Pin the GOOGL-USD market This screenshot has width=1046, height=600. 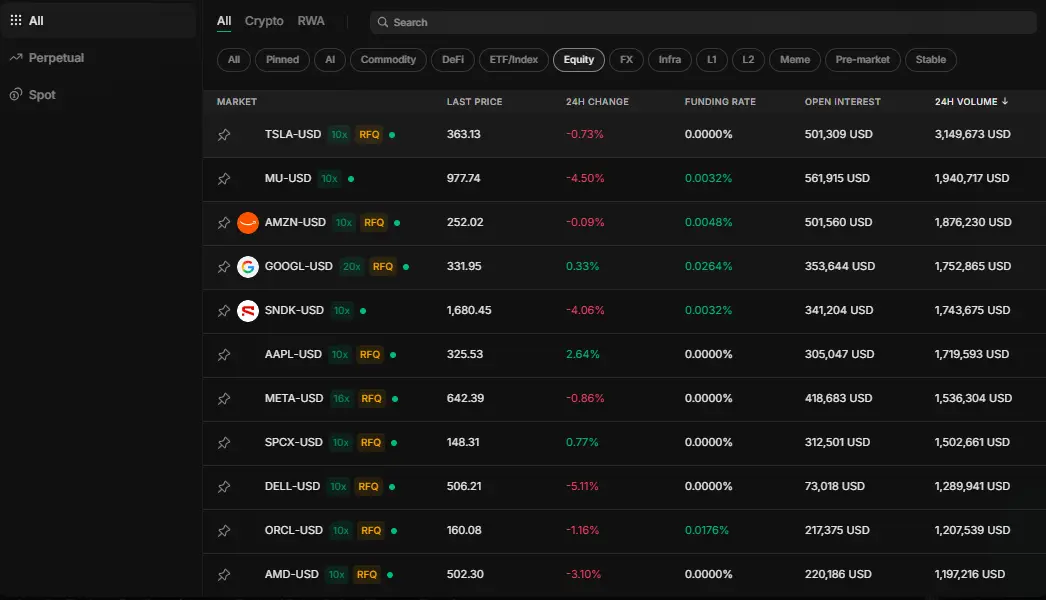click(x=224, y=267)
